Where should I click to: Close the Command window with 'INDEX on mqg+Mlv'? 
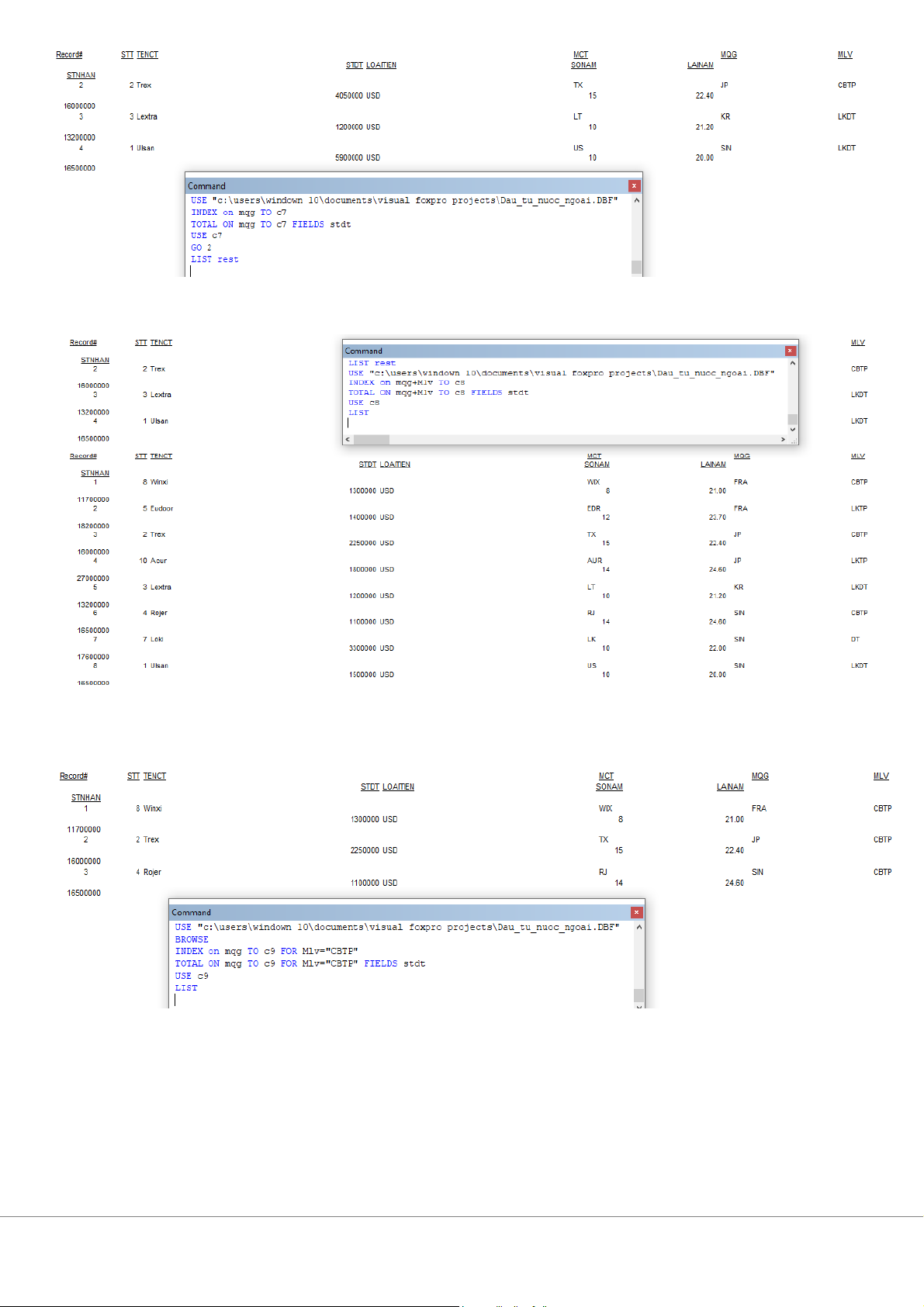[790, 351]
